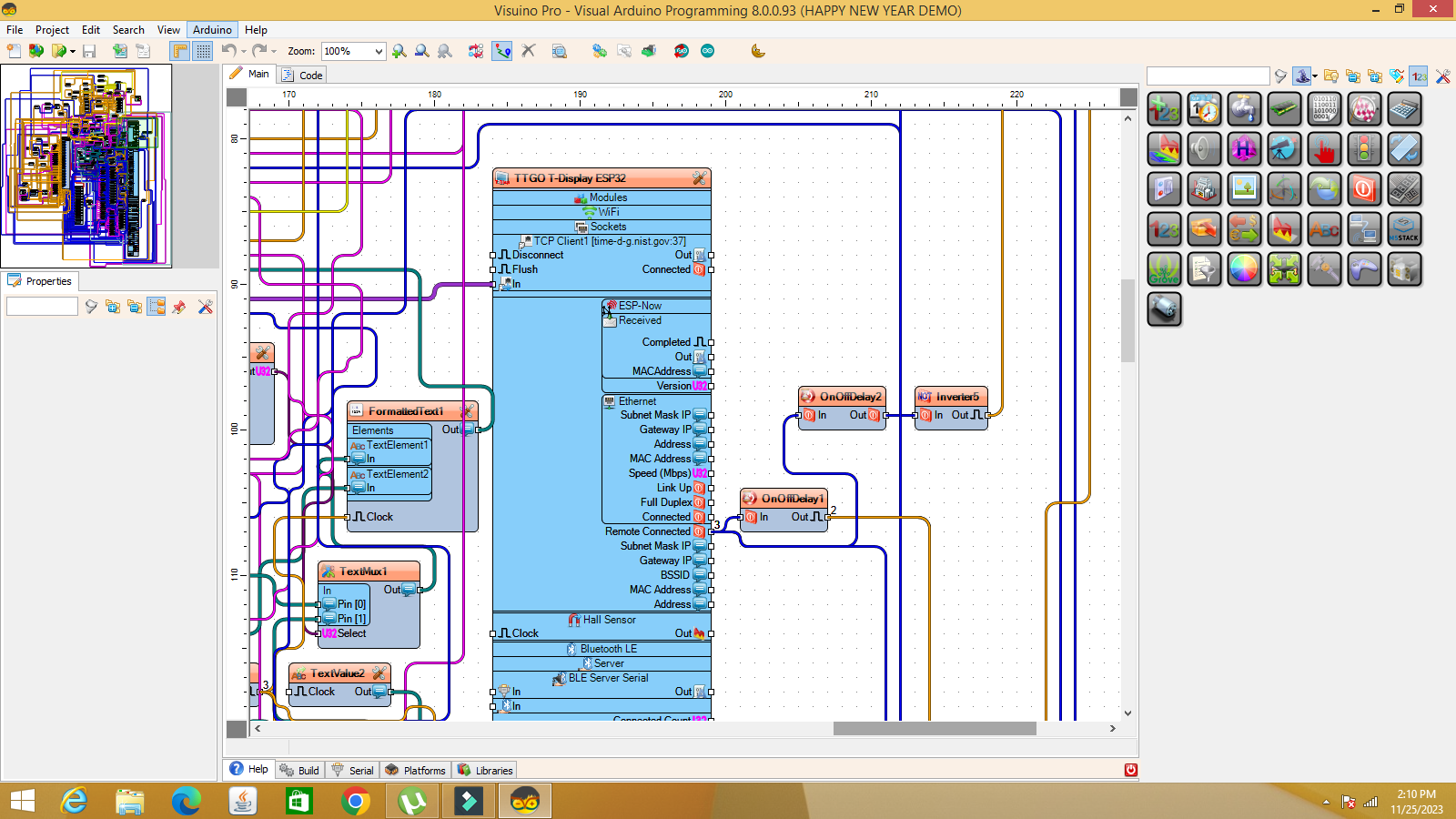Open the gamepad components category
The height and width of the screenshot is (819, 1456).
1364,268
